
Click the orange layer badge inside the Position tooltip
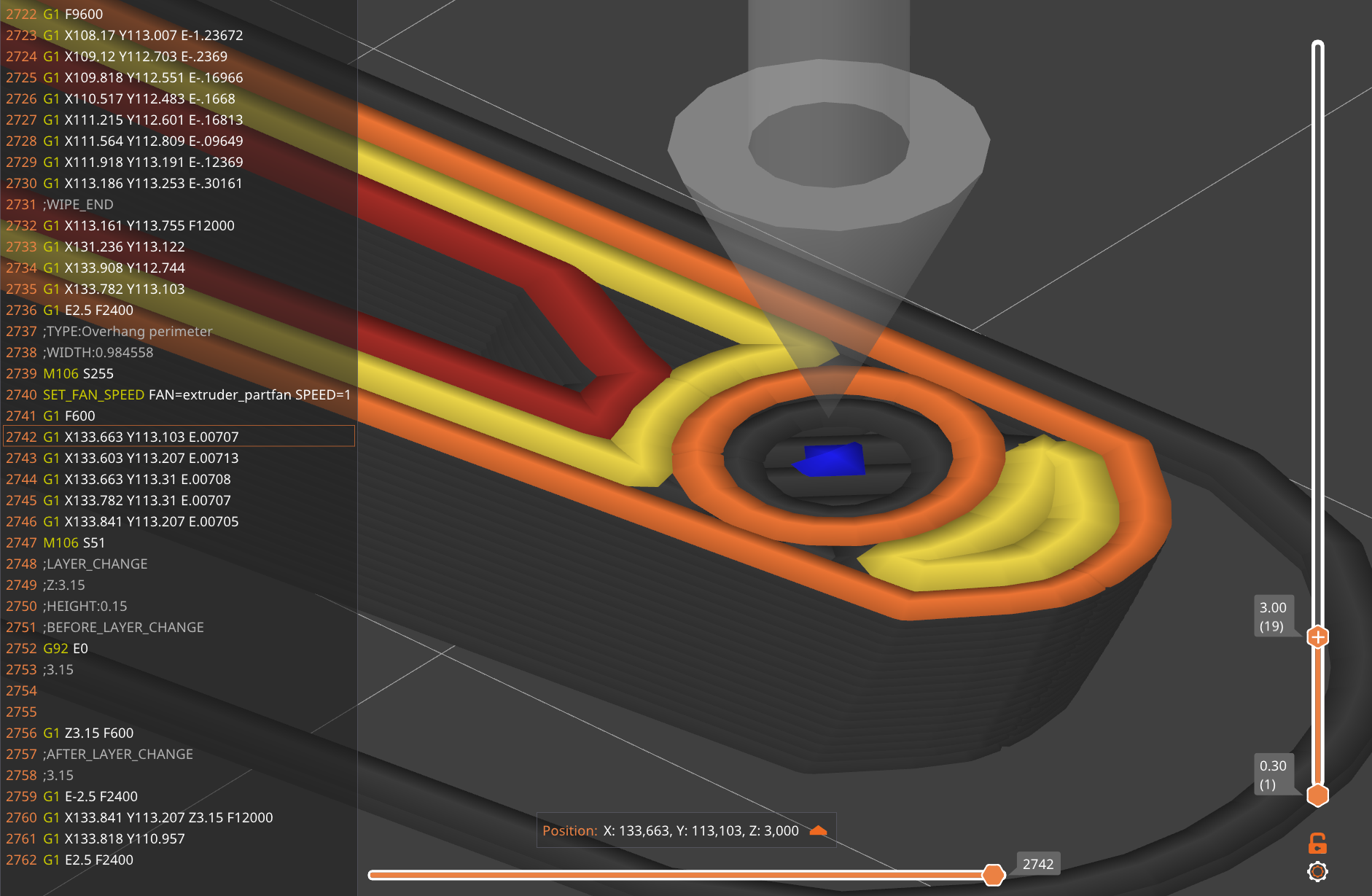[x=819, y=830]
